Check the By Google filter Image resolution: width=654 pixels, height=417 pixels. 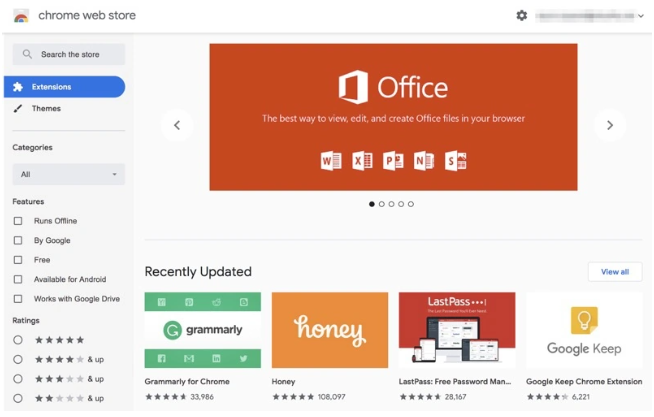(x=18, y=240)
